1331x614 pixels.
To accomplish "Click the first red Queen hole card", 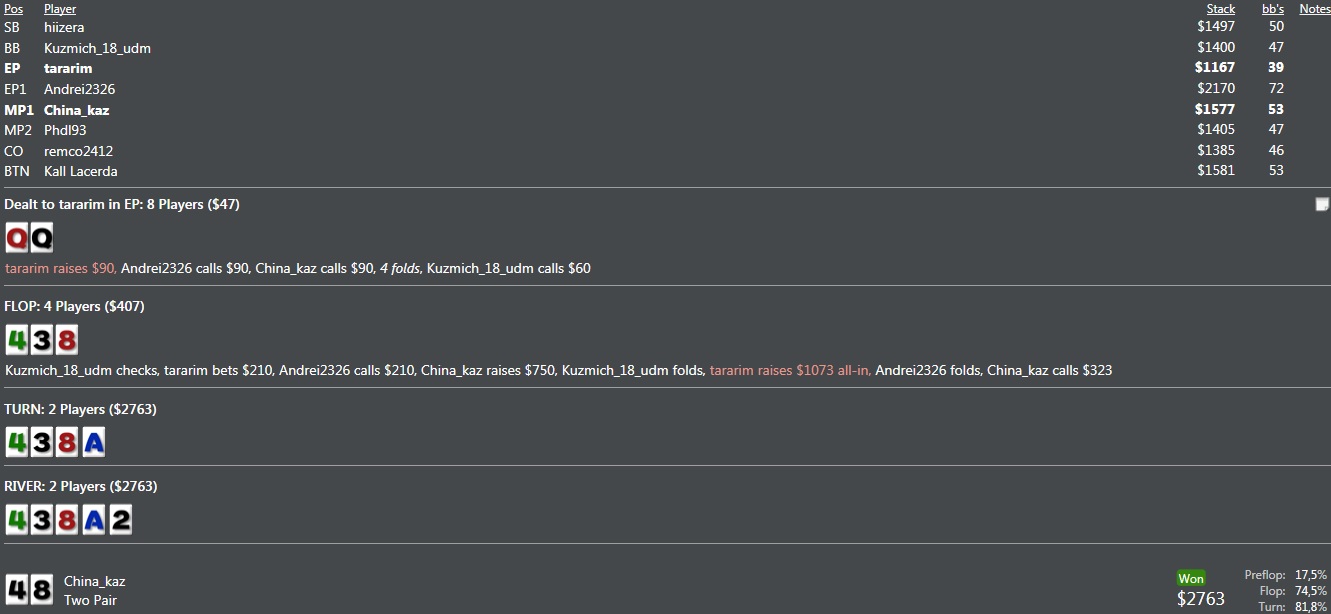I will (x=17, y=238).
